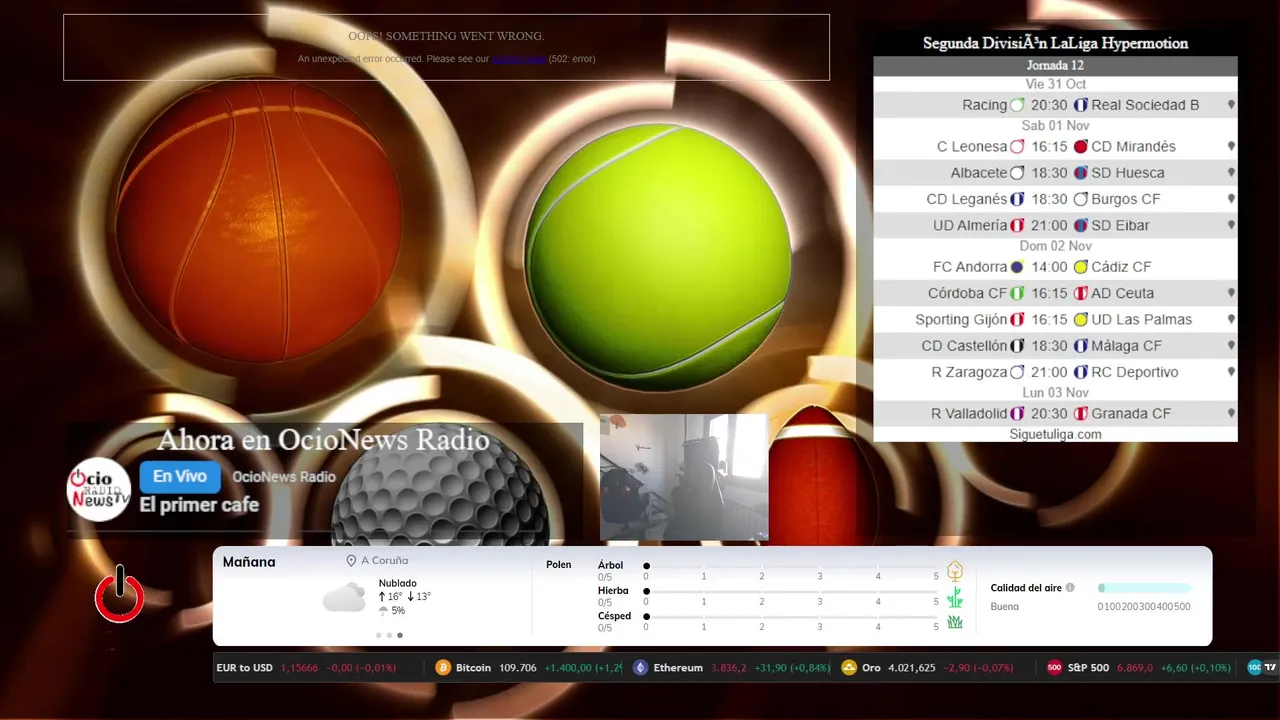
Task: Open venue pin for R Valladolid row
Action: [1231, 413]
